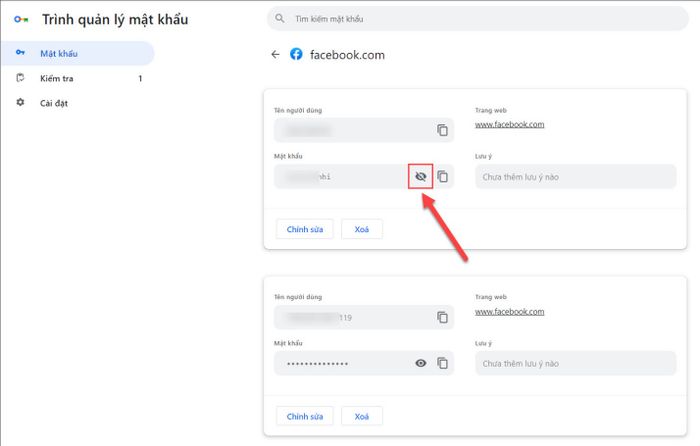Click the gear icon beside Cài đặt
This screenshot has height=446, width=700.
point(20,102)
